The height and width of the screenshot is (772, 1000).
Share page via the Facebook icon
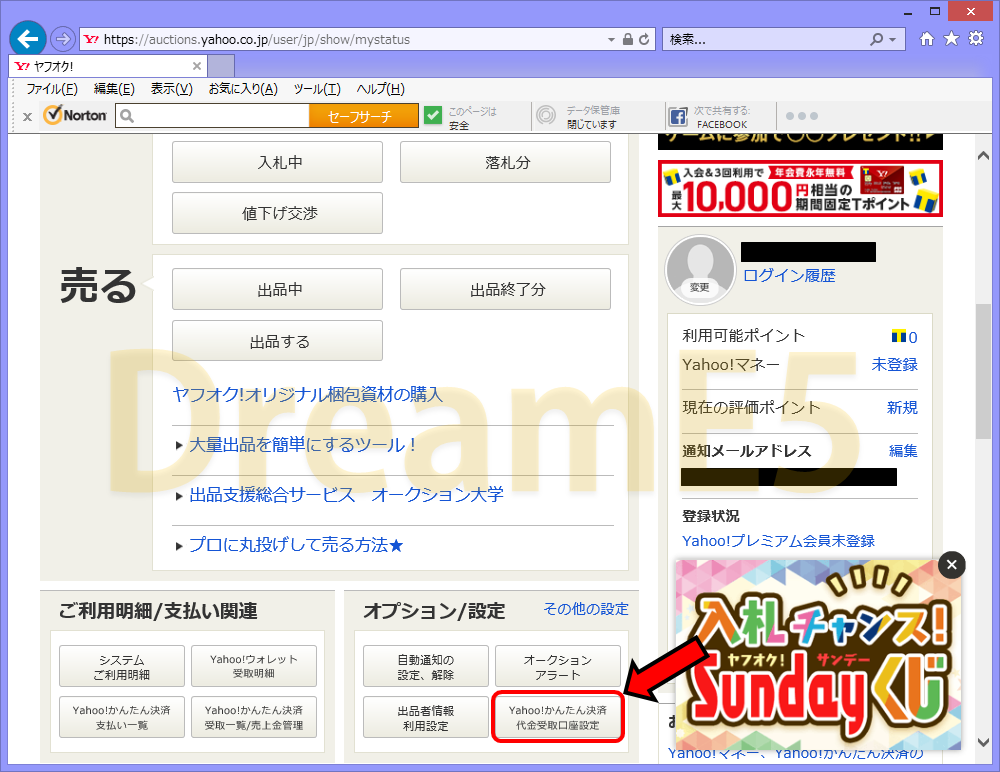coord(677,117)
